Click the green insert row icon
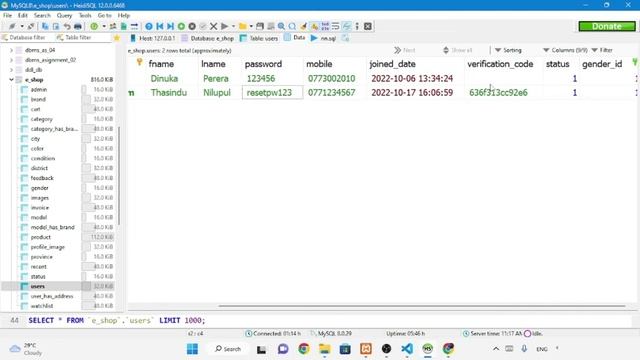 pyautogui.click(x=181, y=27)
